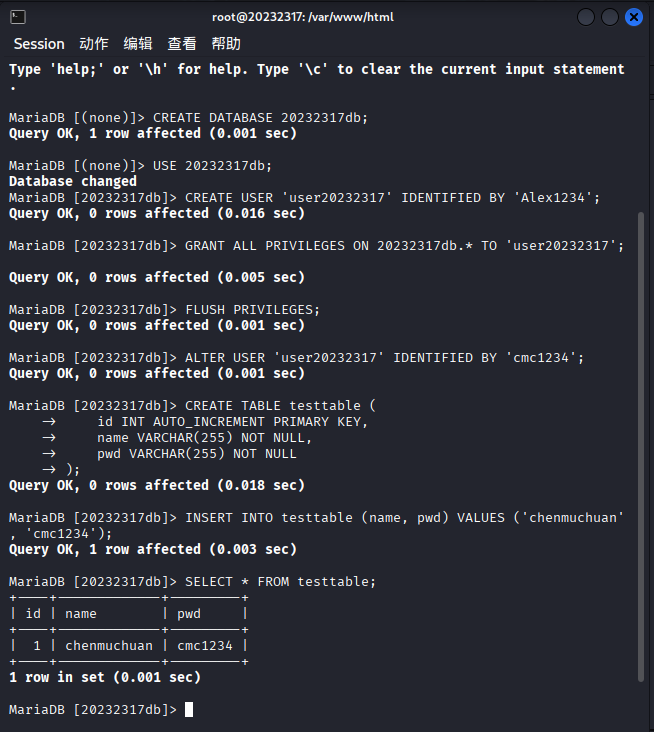
Task: Open the Session menu
Action: pyautogui.click(x=39, y=44)
